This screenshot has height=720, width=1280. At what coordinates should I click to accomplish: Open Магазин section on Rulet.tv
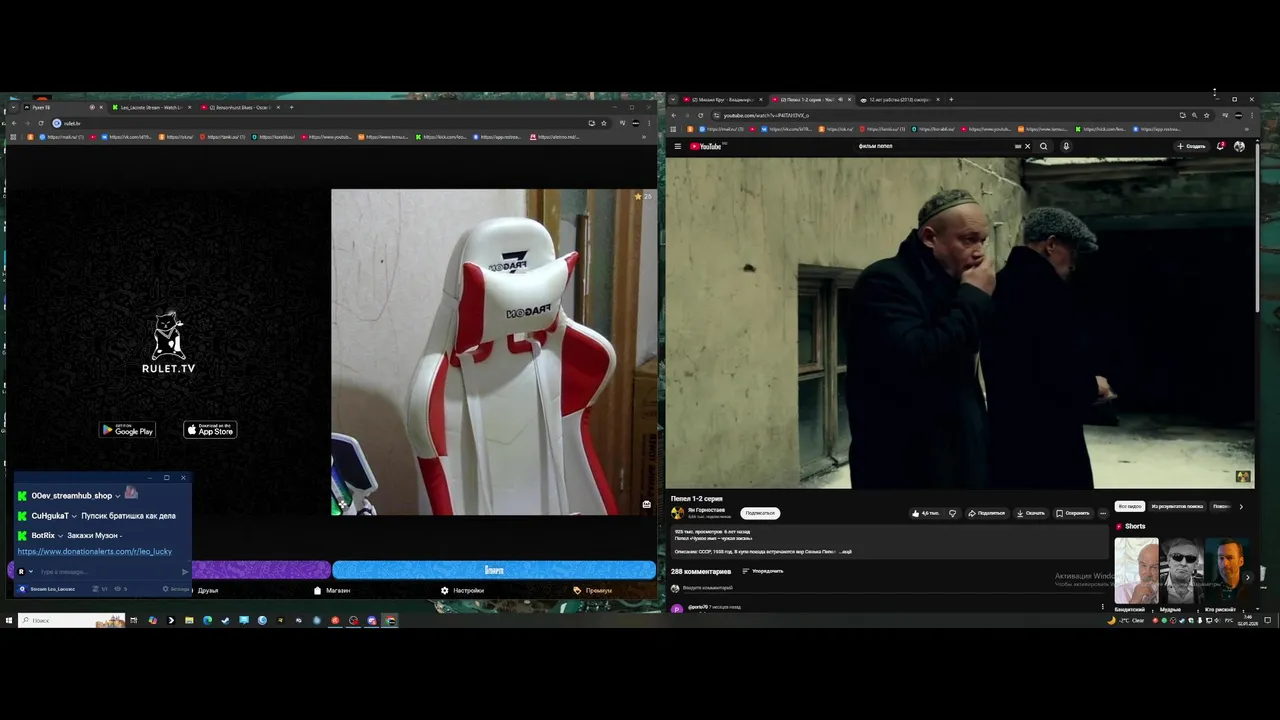coord(333,590)
